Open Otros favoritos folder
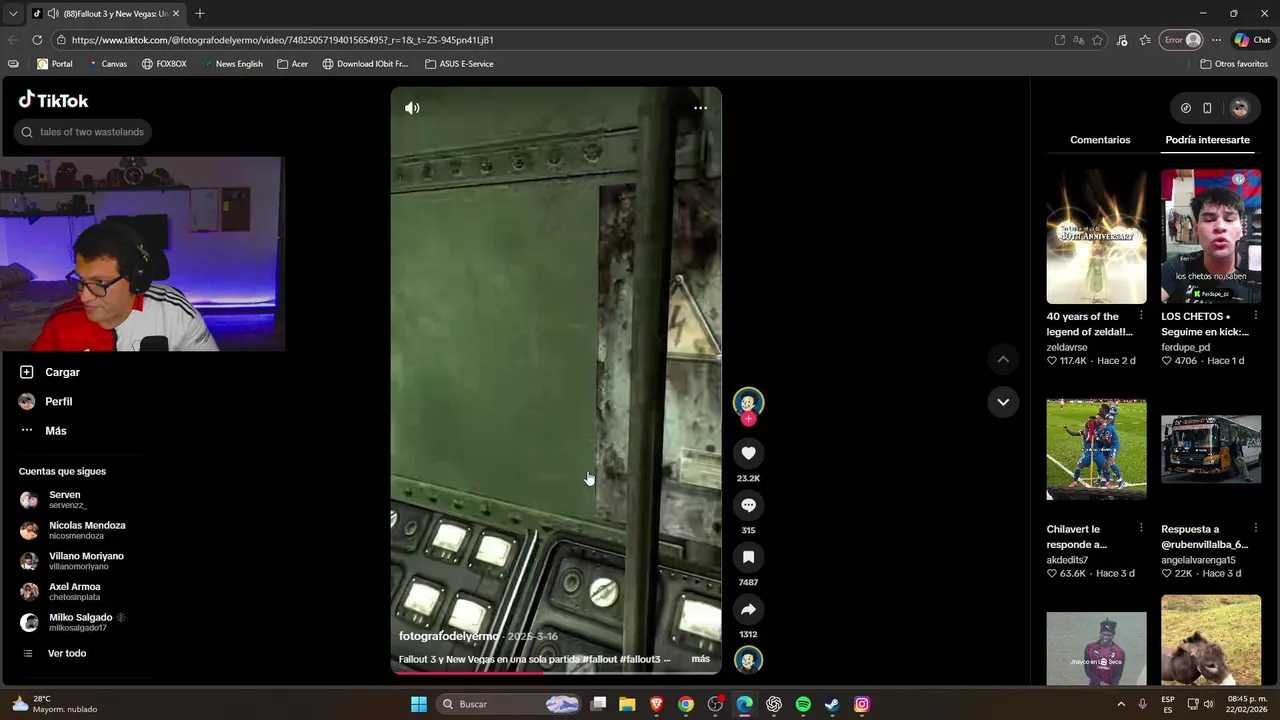This screenshot has width=1280, height=720. [1234, 64]
